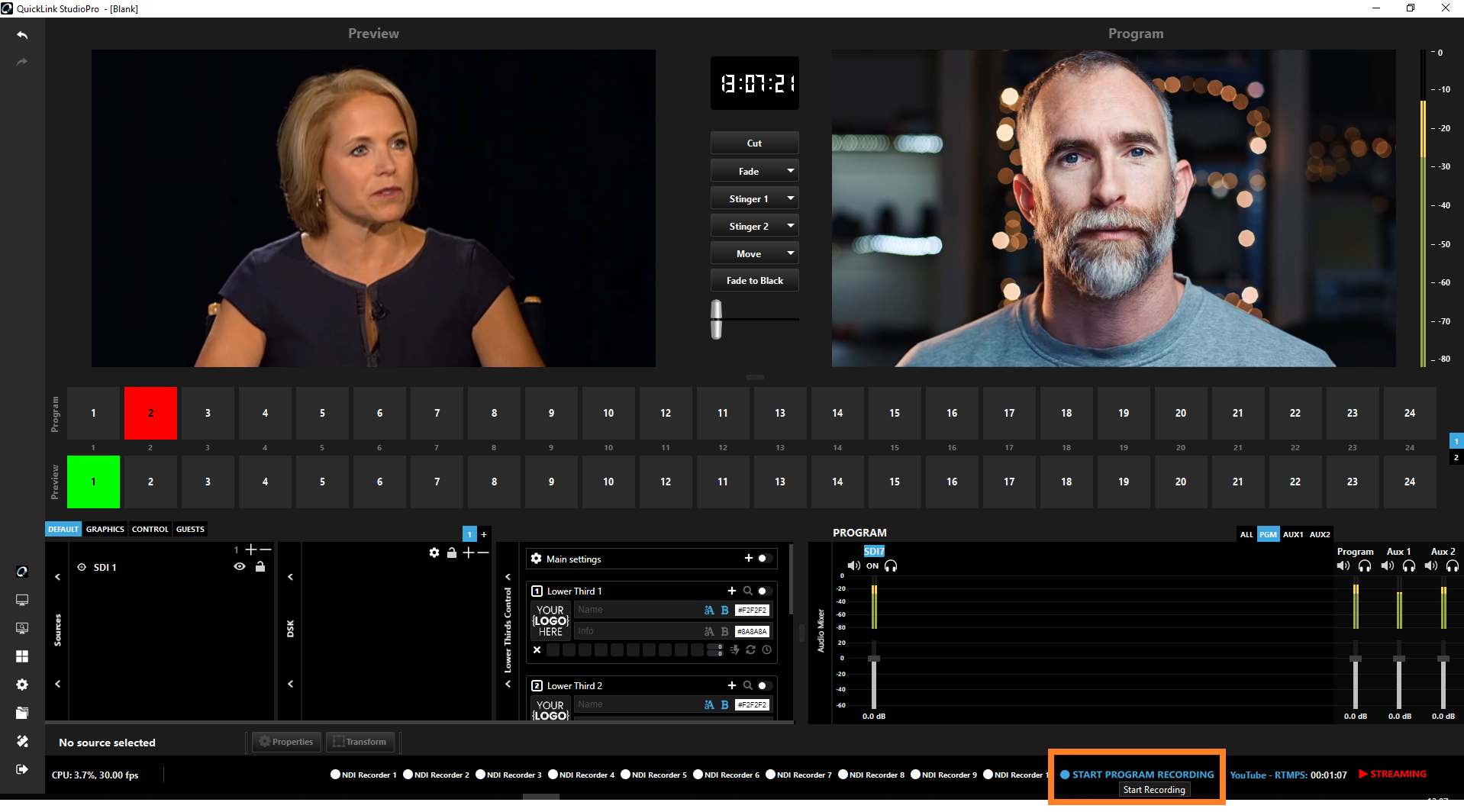Viewport: 1464px width, 812px height.
Task: Switch to the GRAPHICS tab
Action: click(x=105, y=529)
